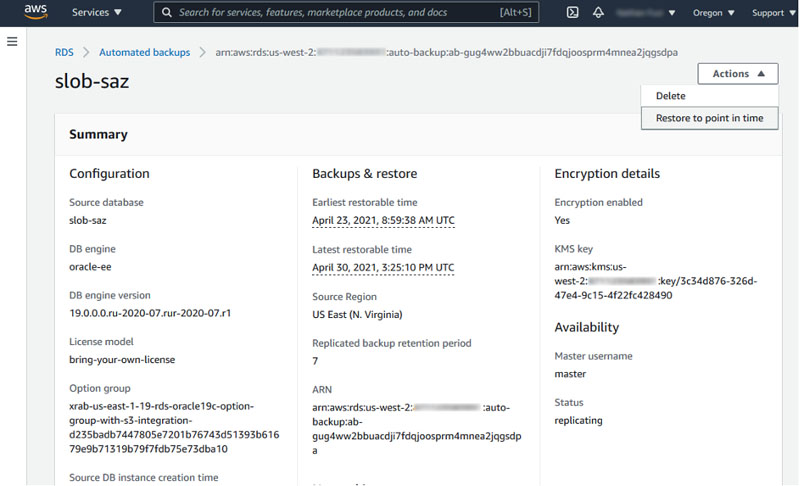Select retention period value 7
This screenshot has width=800, height=486.
(315, 361)
